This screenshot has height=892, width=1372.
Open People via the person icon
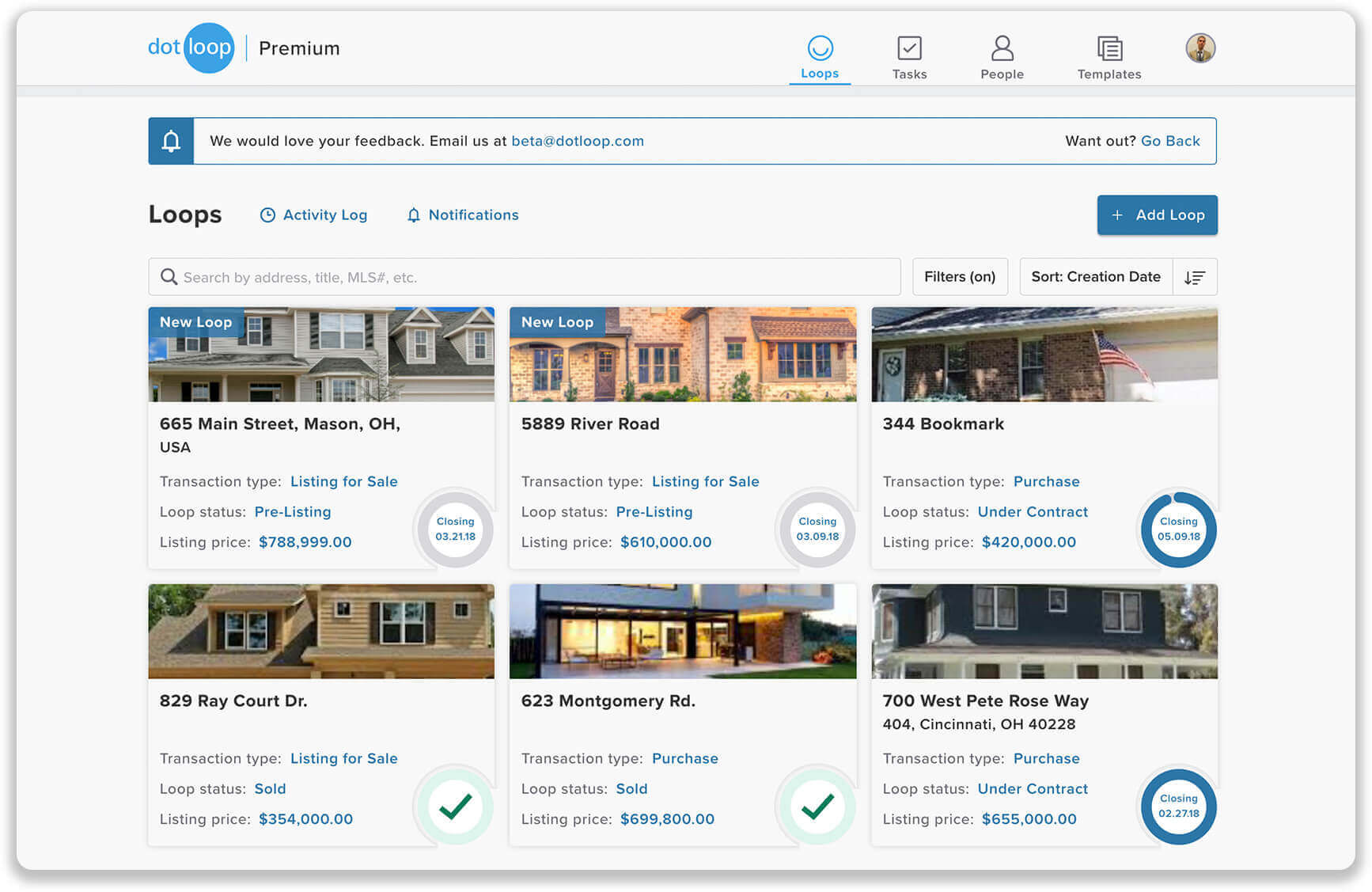(1002, 47)
